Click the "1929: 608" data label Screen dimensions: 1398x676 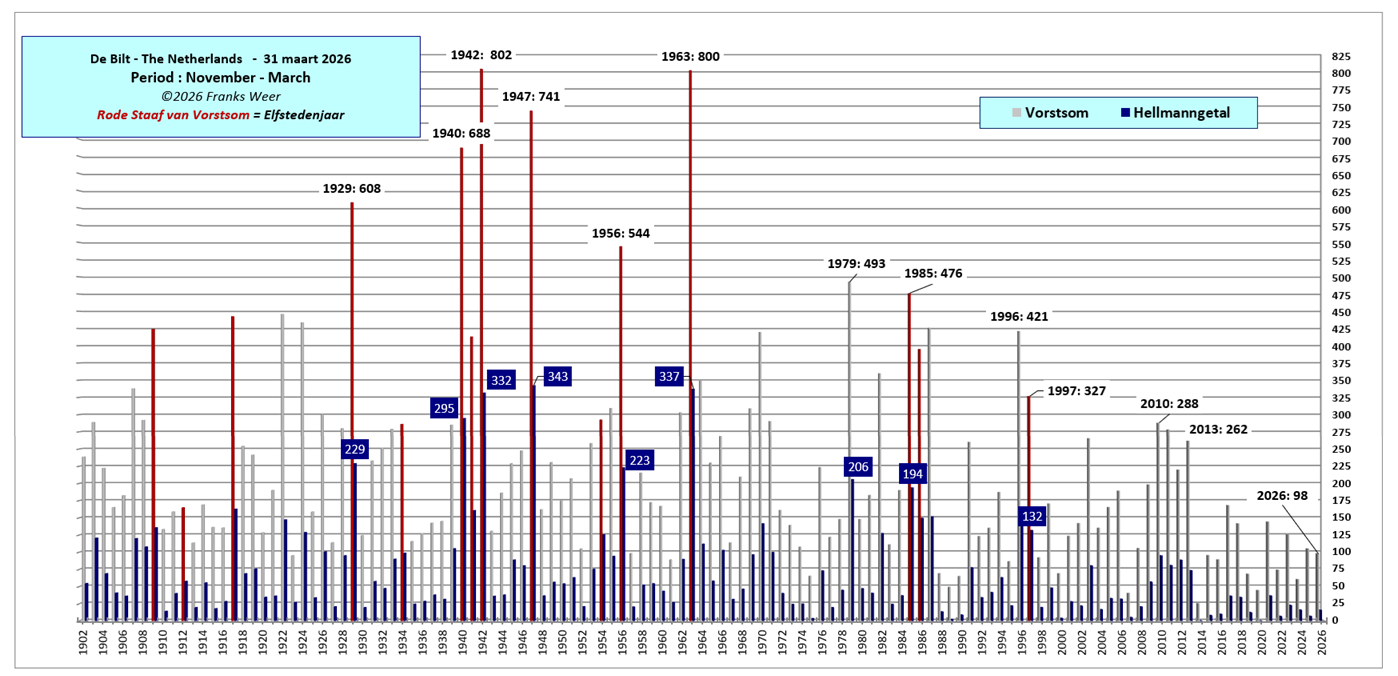[x=351, y=188]
